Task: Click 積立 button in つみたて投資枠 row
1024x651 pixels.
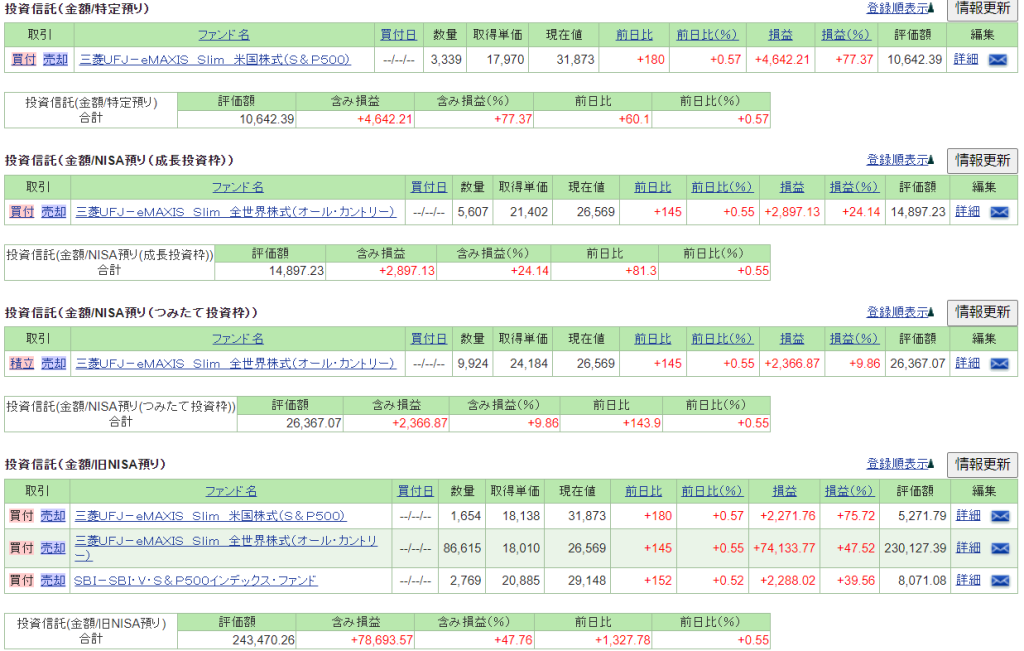Action: (22, 364)
